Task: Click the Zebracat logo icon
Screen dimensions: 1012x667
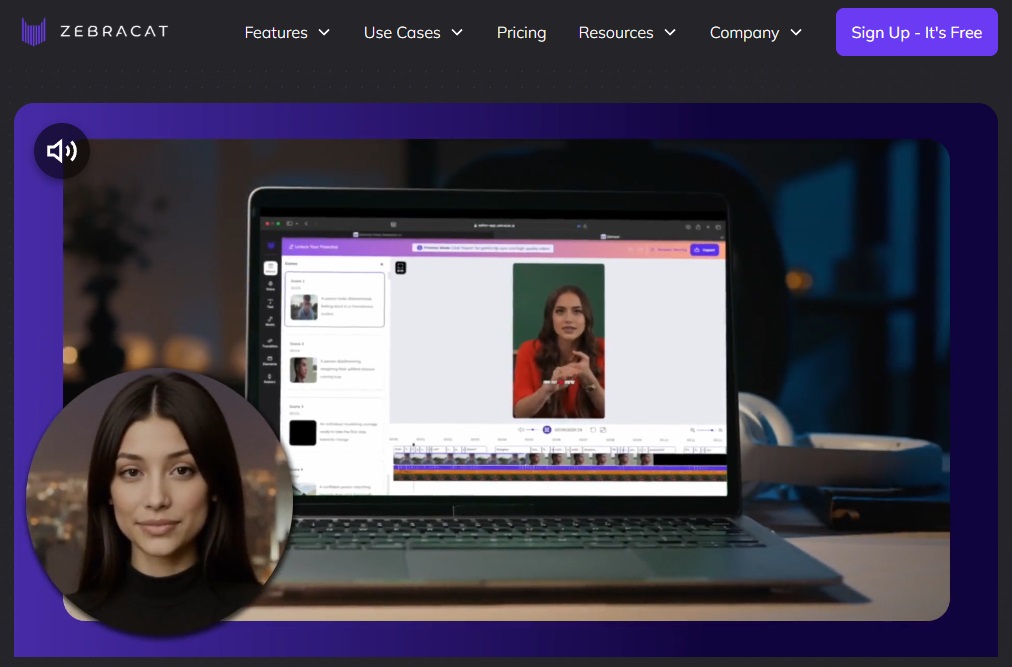Action: [x=34, y=32]
